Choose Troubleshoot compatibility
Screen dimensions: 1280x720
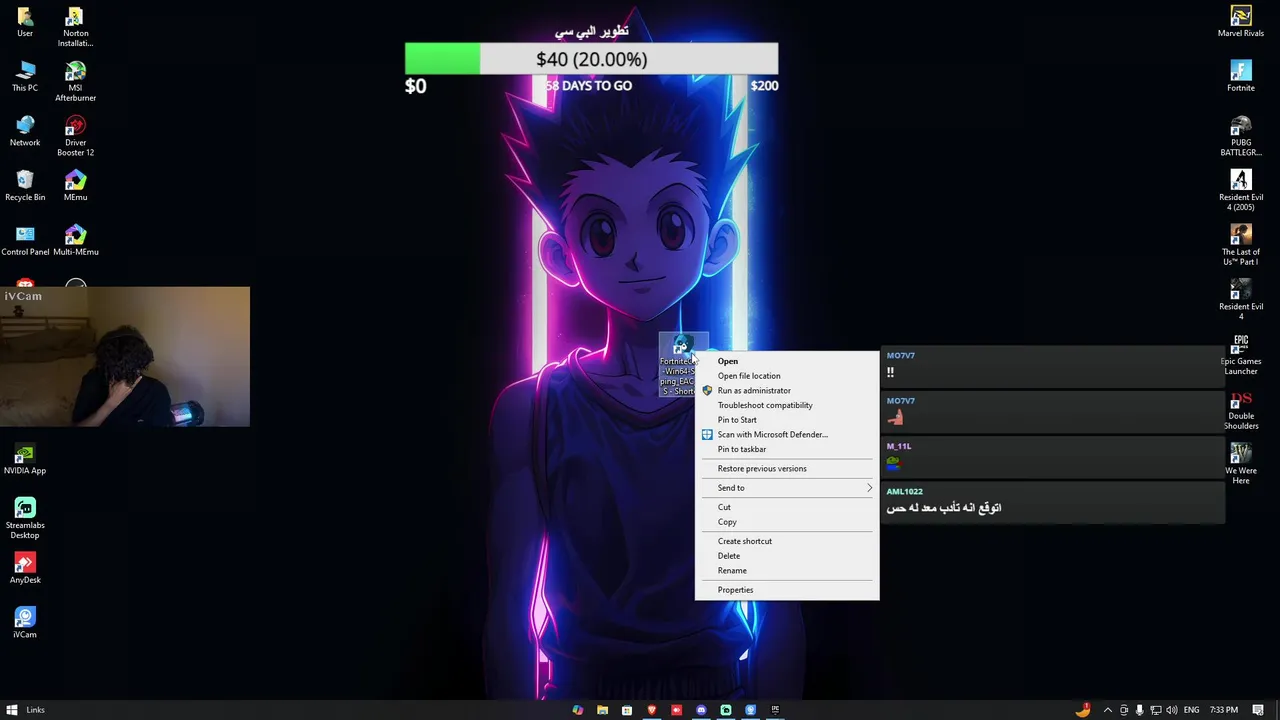tap(787, 405)
